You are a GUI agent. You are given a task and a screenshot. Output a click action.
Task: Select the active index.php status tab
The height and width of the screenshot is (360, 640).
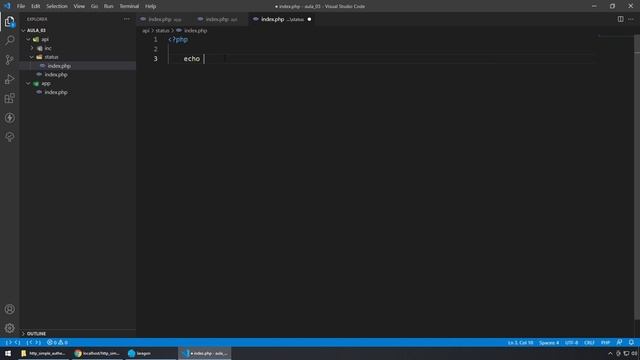click(282, 19)
